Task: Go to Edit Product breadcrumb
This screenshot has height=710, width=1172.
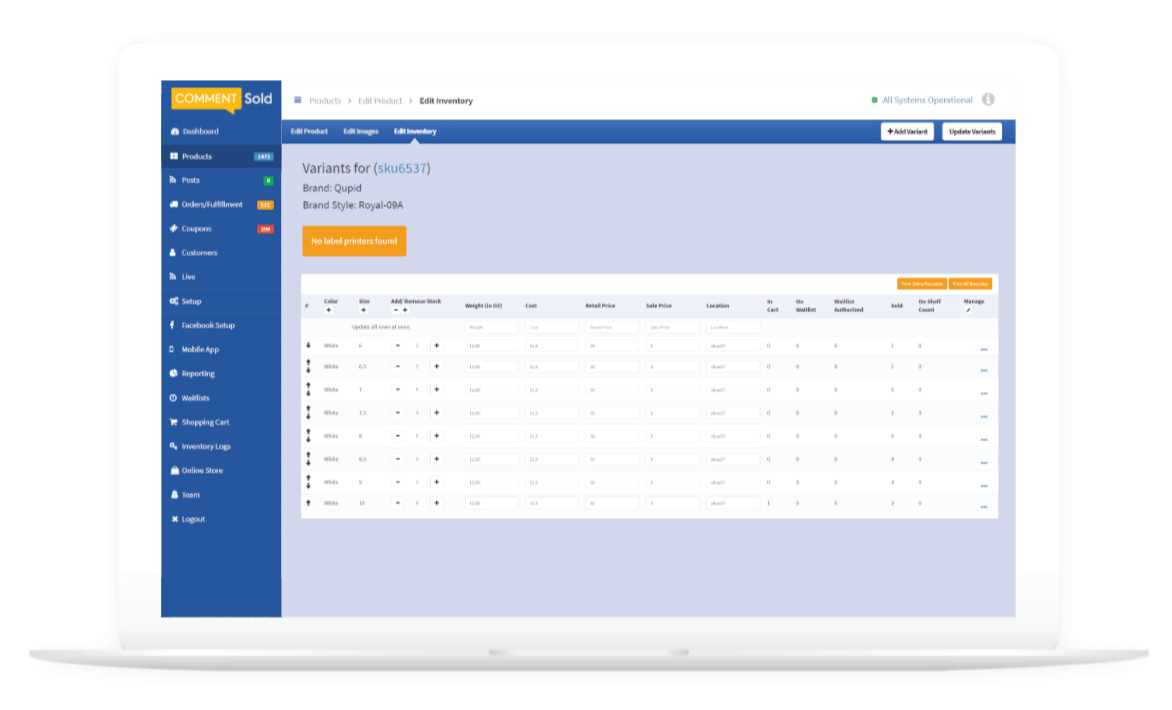Action: click(380, 101)
